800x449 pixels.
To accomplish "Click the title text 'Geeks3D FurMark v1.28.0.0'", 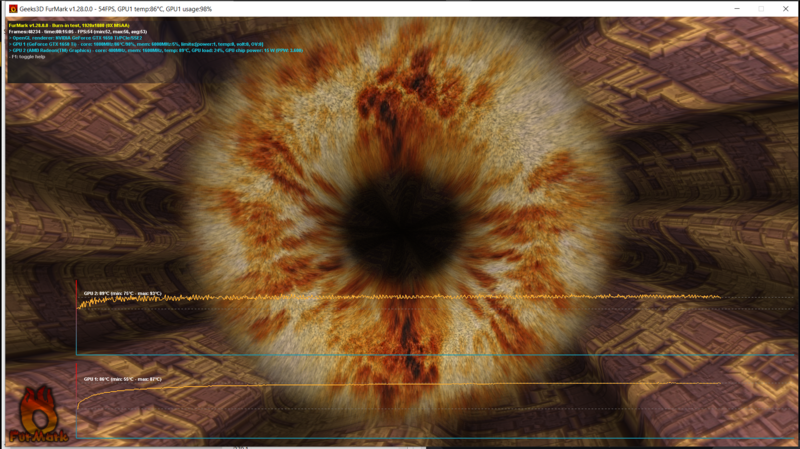I will tap(57, 9).
